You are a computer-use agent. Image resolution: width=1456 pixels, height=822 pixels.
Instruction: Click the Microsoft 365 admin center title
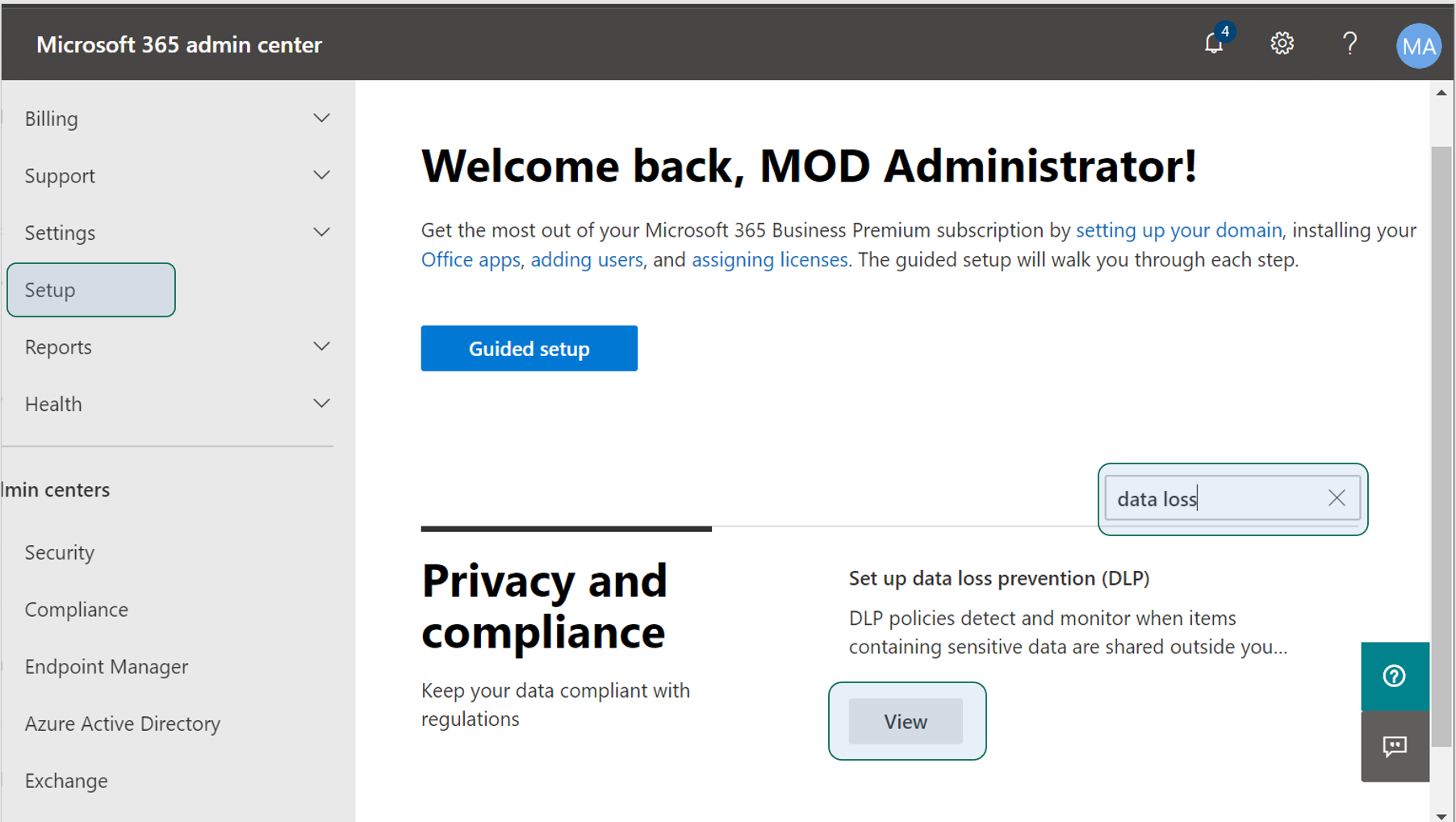click(x=179, y=44)
